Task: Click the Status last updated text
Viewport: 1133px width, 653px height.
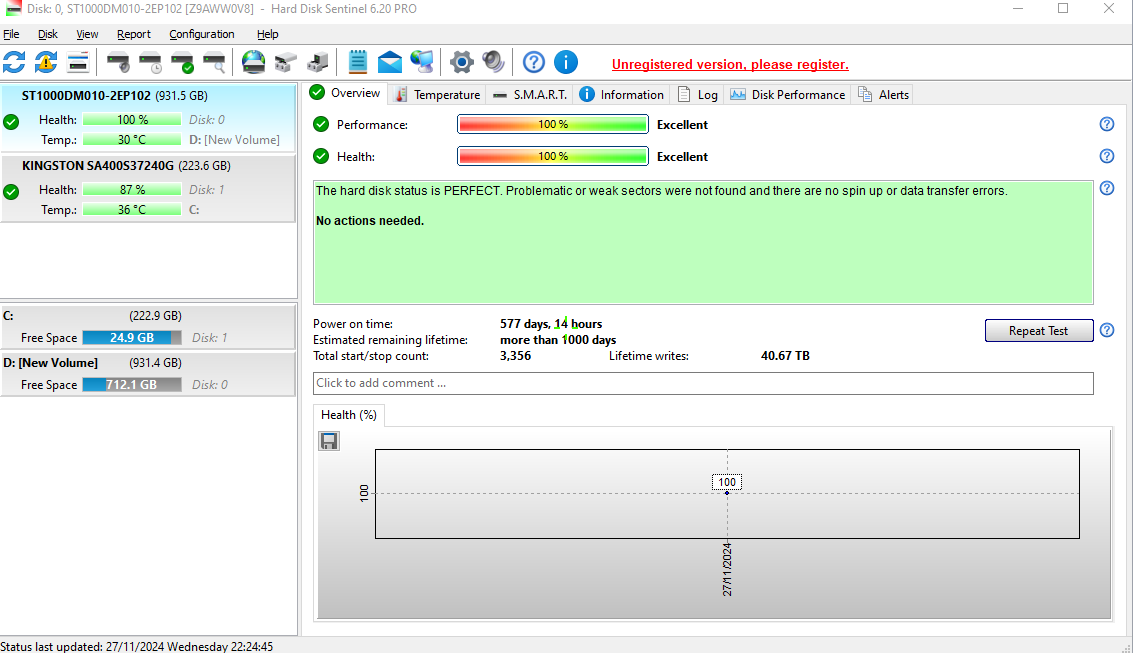Action: tap(137, 646)
